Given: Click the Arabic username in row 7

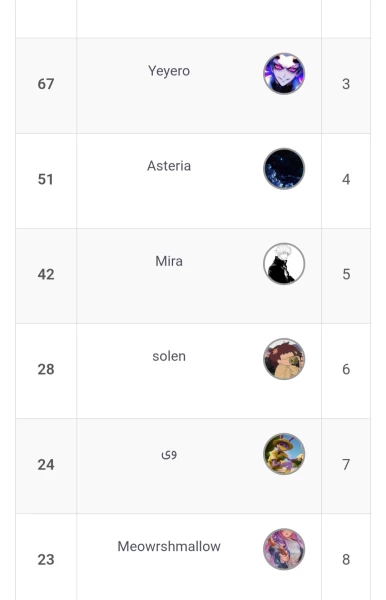Looking at the screenshot, I should pyautogui.click(x=169, y=454).
